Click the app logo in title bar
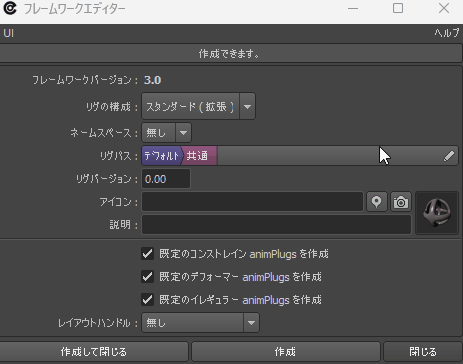The width and height of the screenshot is (463, 364). (10, 8)
